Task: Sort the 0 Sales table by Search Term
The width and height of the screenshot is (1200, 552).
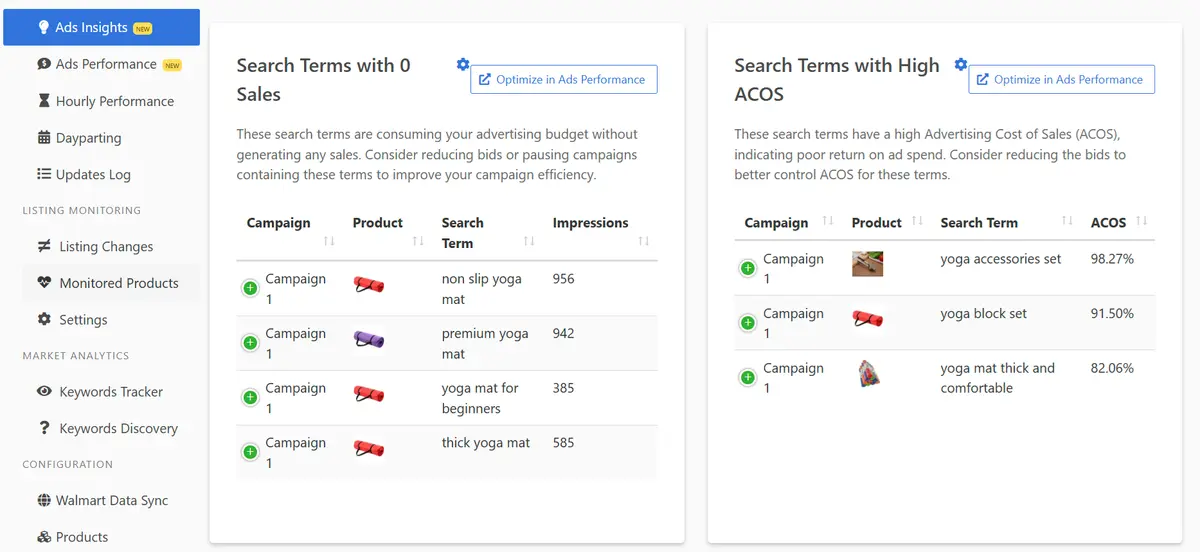Action: point(529,242)
